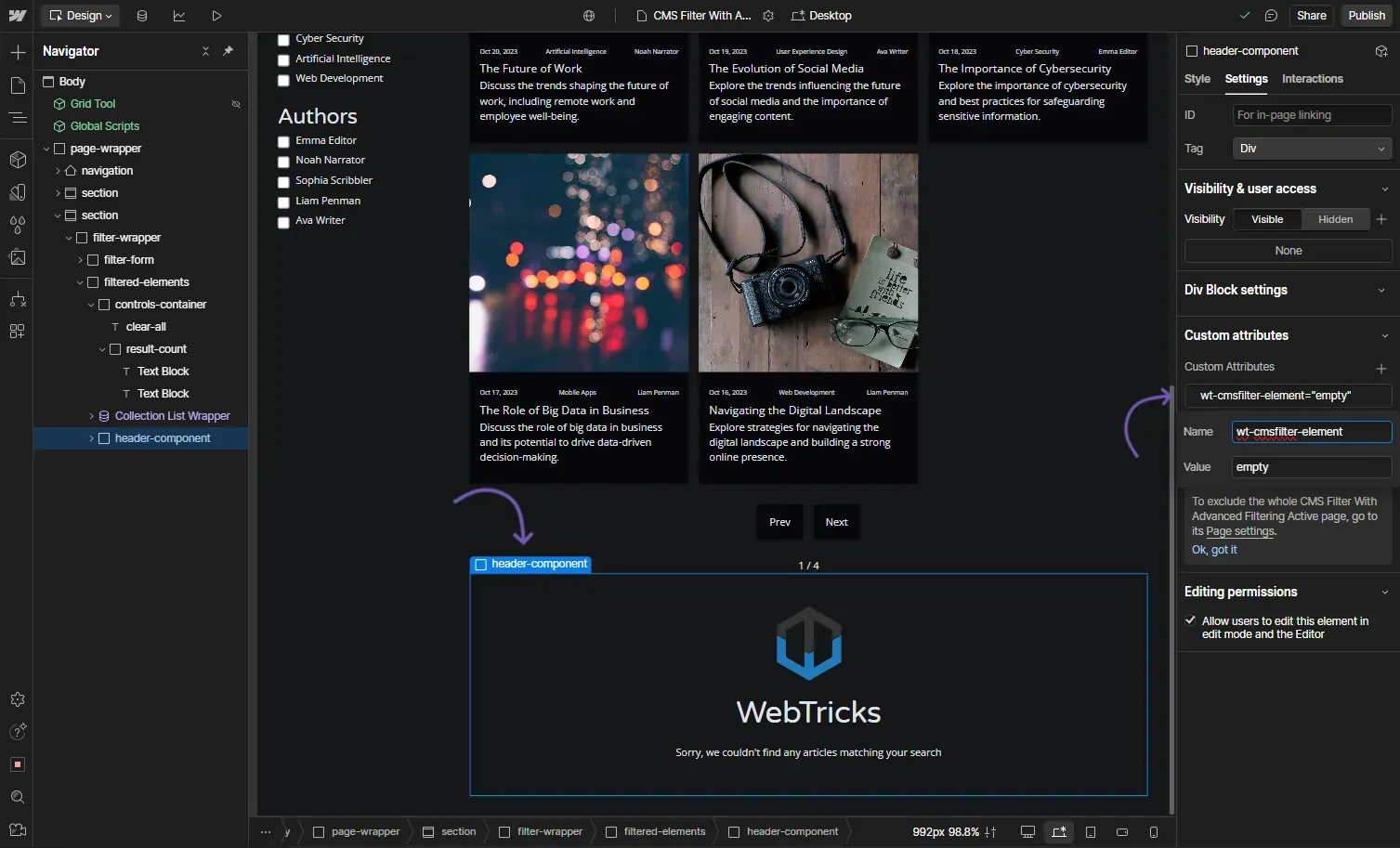Check the Cyber Security filter checkbox
1400x848 pixels.
pyautogui.click(x=284, y=40)
